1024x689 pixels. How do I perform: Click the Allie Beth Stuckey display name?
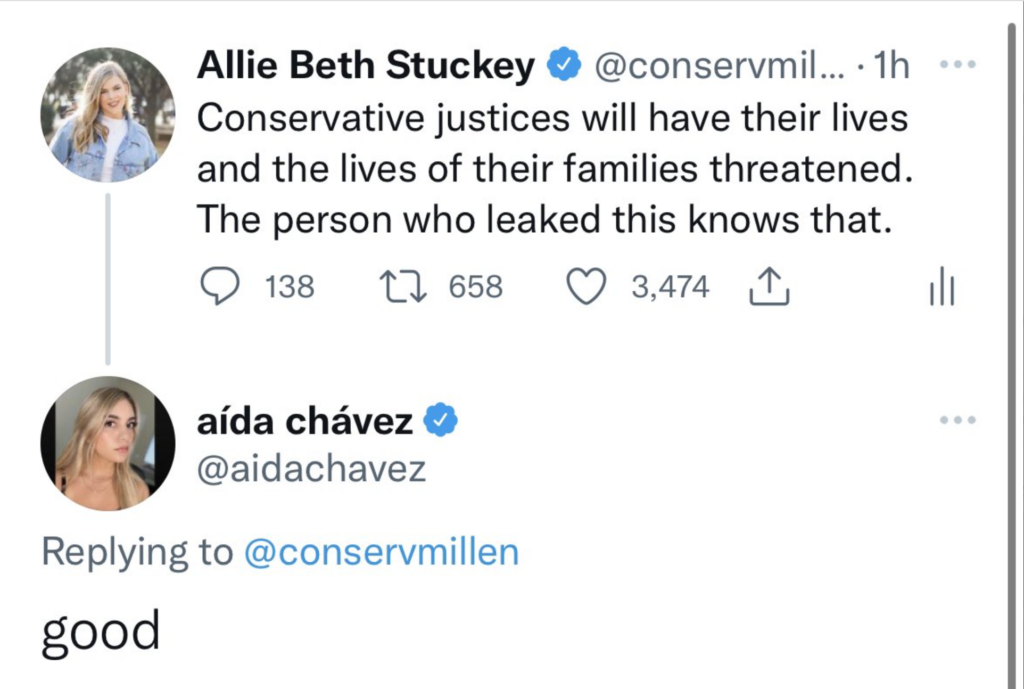click(x=366, y=67)
